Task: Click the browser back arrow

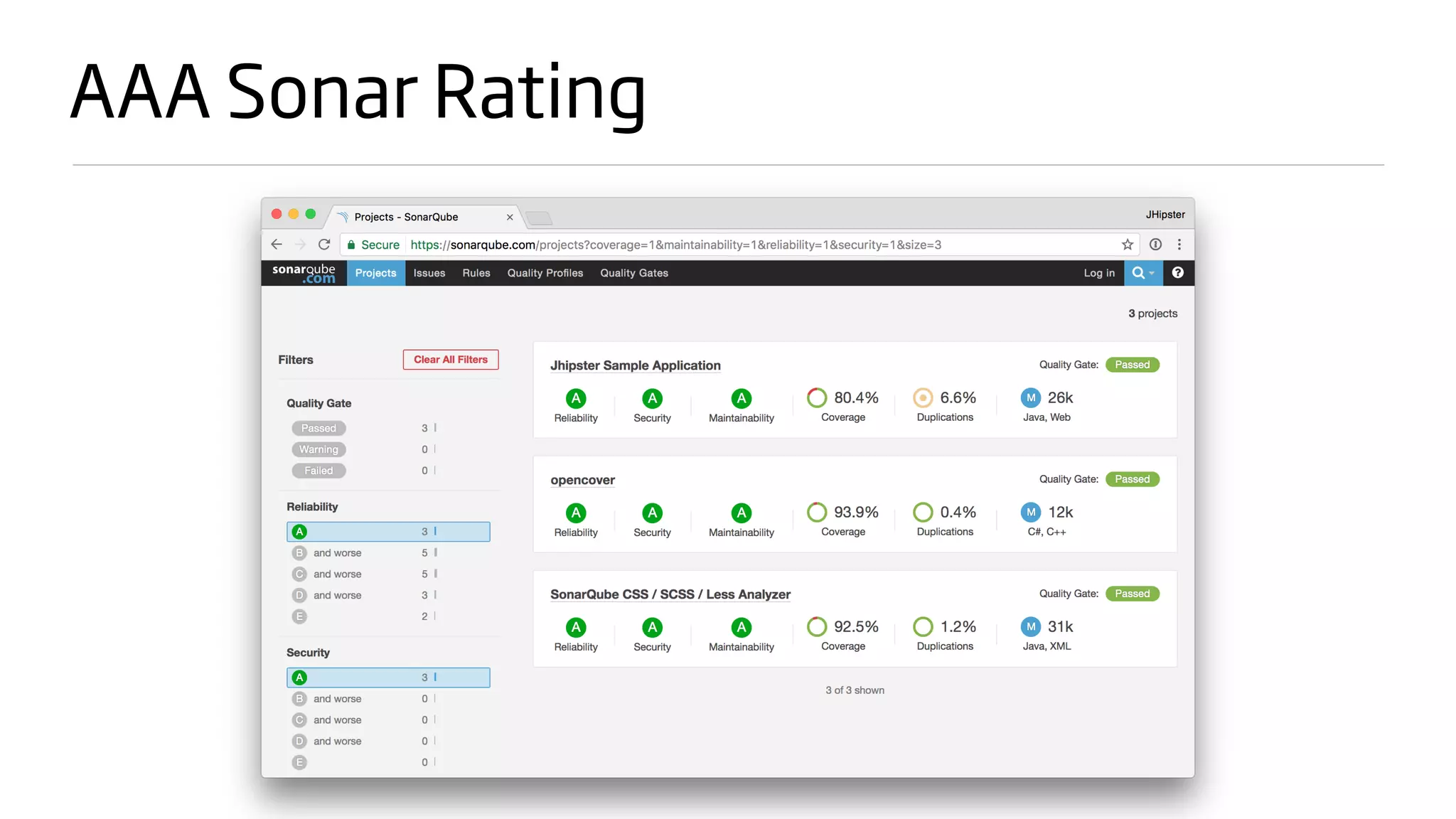Action: click(277, 245)
